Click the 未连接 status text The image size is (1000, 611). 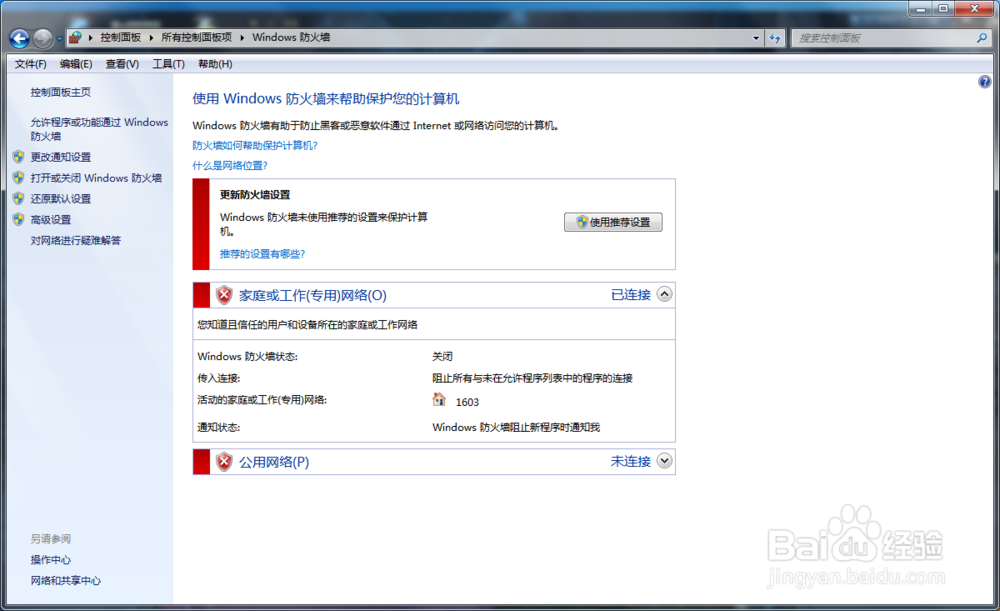631,461
